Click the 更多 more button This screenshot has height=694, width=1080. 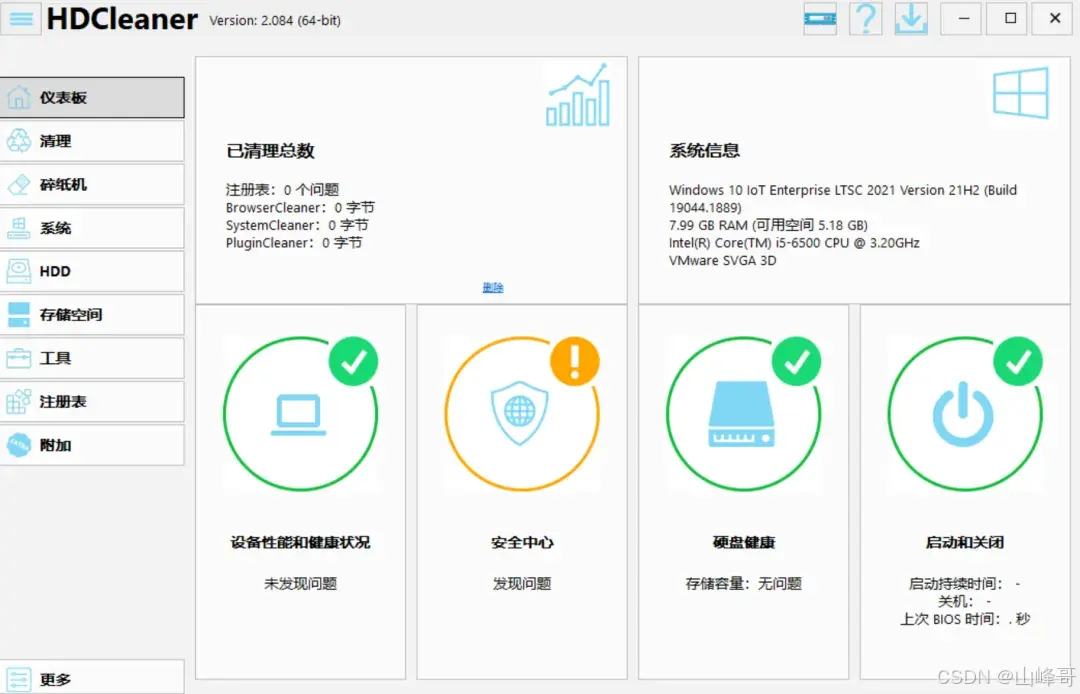[92, 679]
